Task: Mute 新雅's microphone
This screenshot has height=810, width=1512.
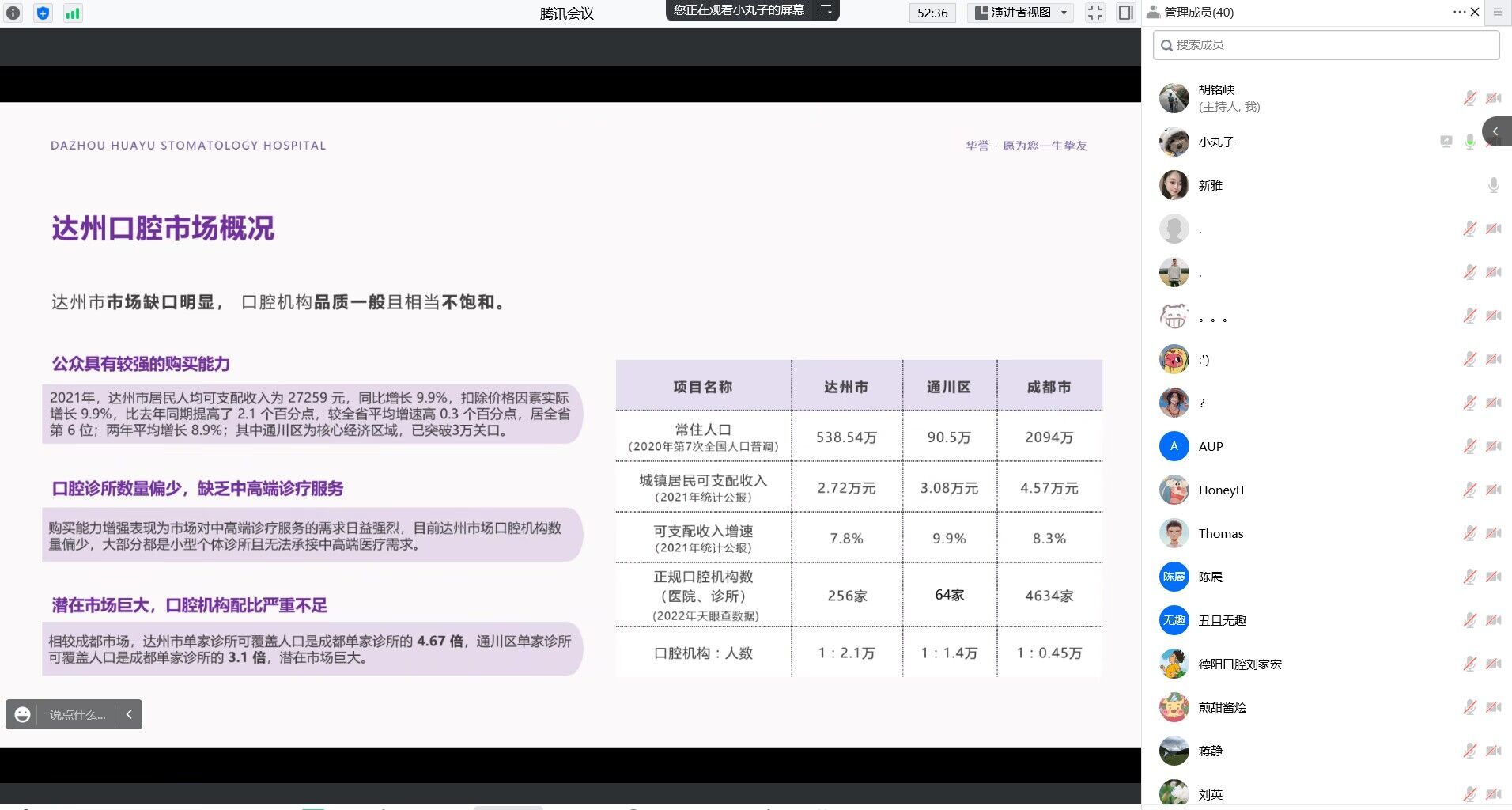Action: [1493, 185]
